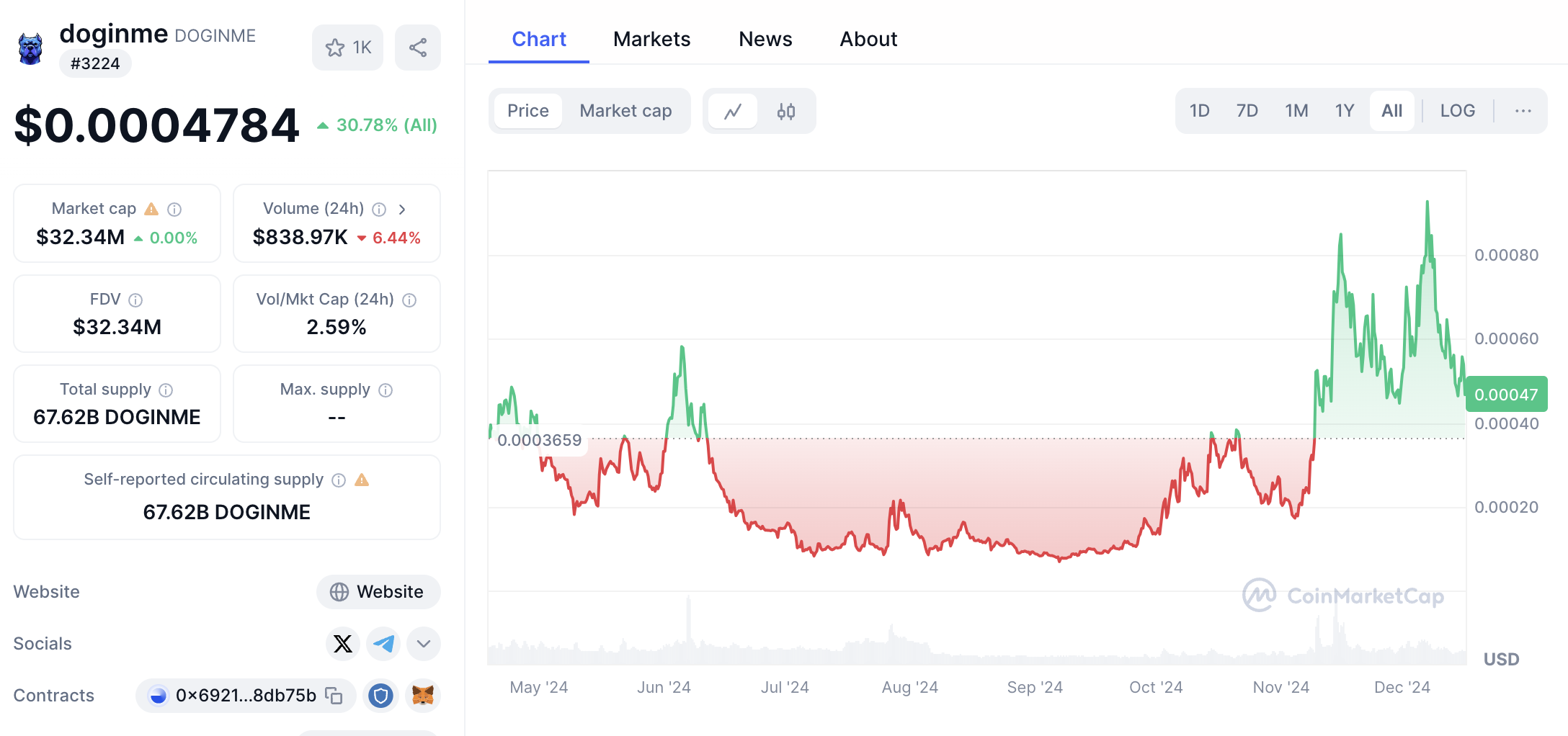
Task: Click the Base chain icon in contract
Action: 157,696
